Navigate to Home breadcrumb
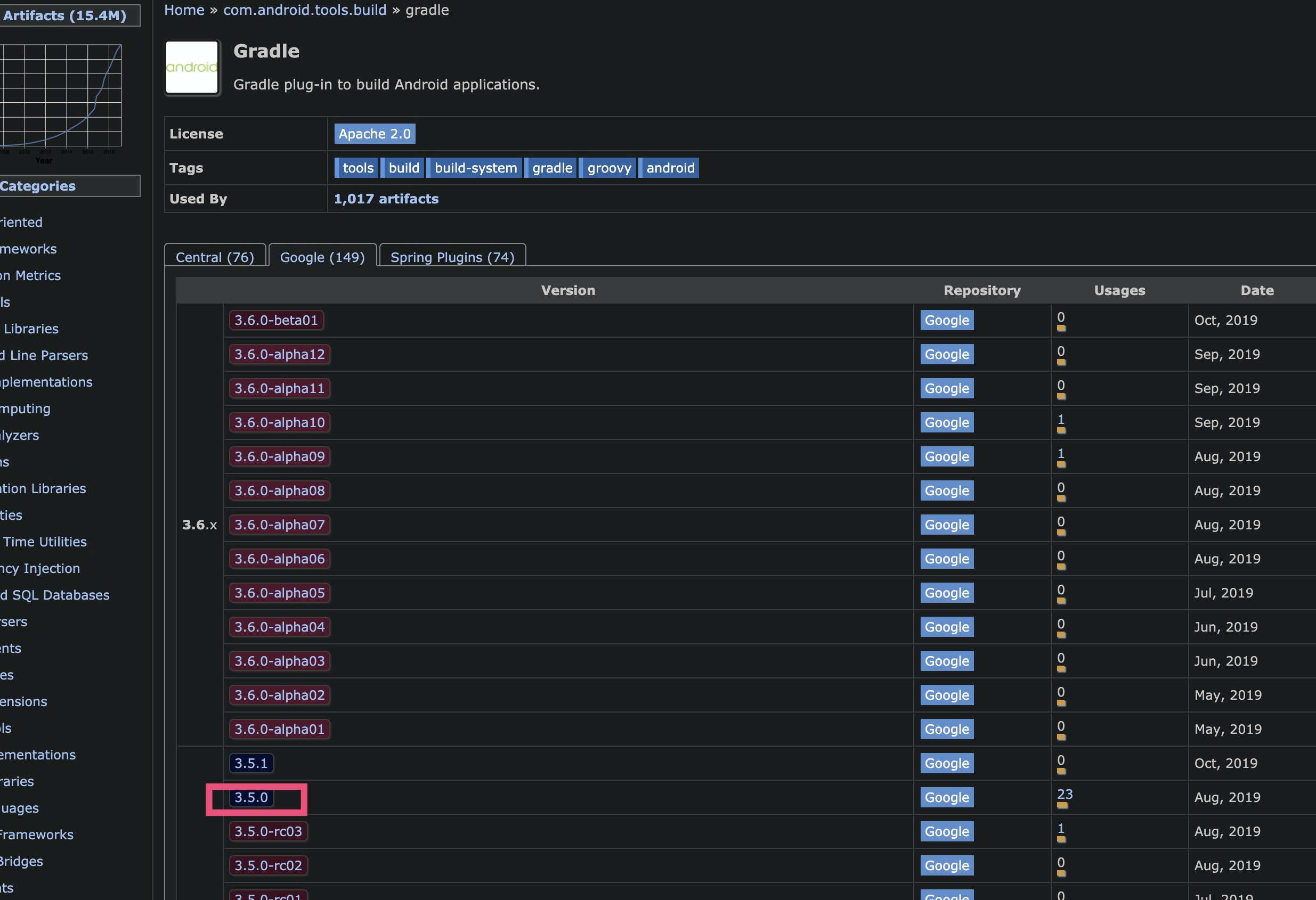The image size is (1316, 900). tap(184, 10)
